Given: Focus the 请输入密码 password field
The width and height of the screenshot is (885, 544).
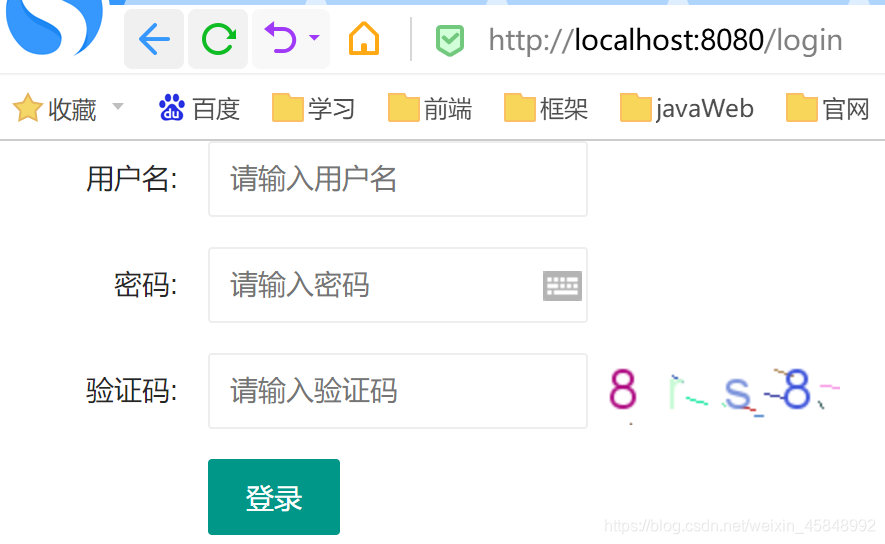Looking at the screenshot, I should [x=398, y=285].
